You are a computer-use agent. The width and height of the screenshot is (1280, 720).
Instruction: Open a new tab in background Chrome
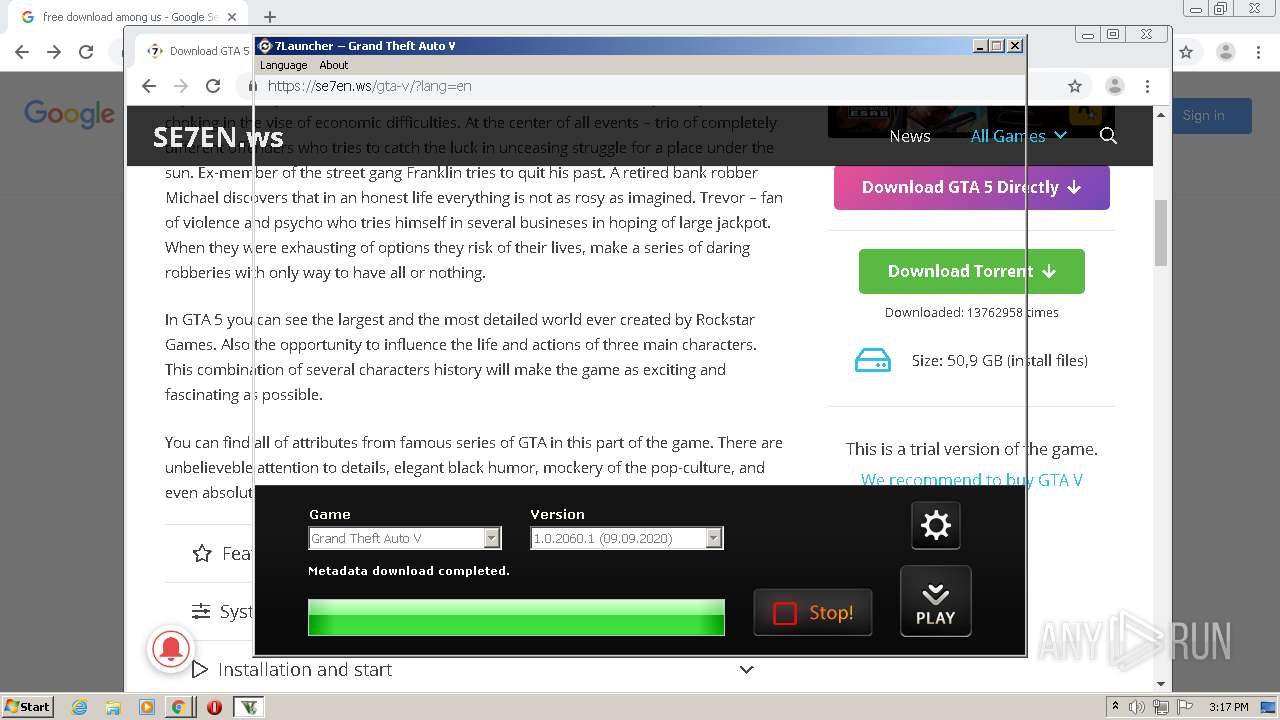click(269, 17)
